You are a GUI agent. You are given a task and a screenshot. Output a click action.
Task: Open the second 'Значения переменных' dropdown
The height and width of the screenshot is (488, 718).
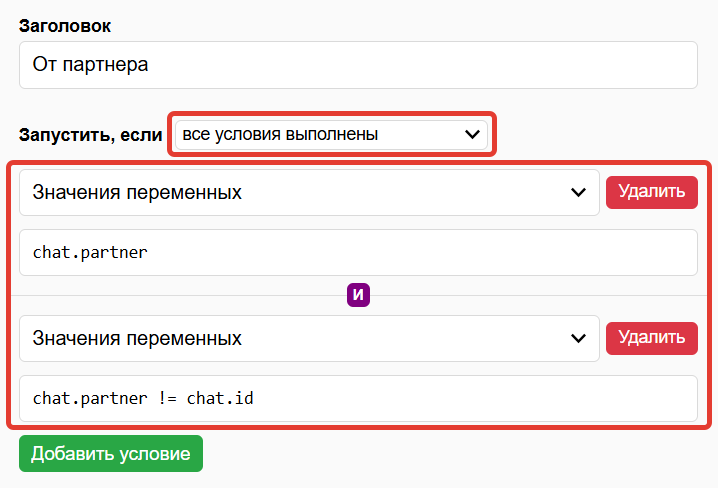(309, 338)
